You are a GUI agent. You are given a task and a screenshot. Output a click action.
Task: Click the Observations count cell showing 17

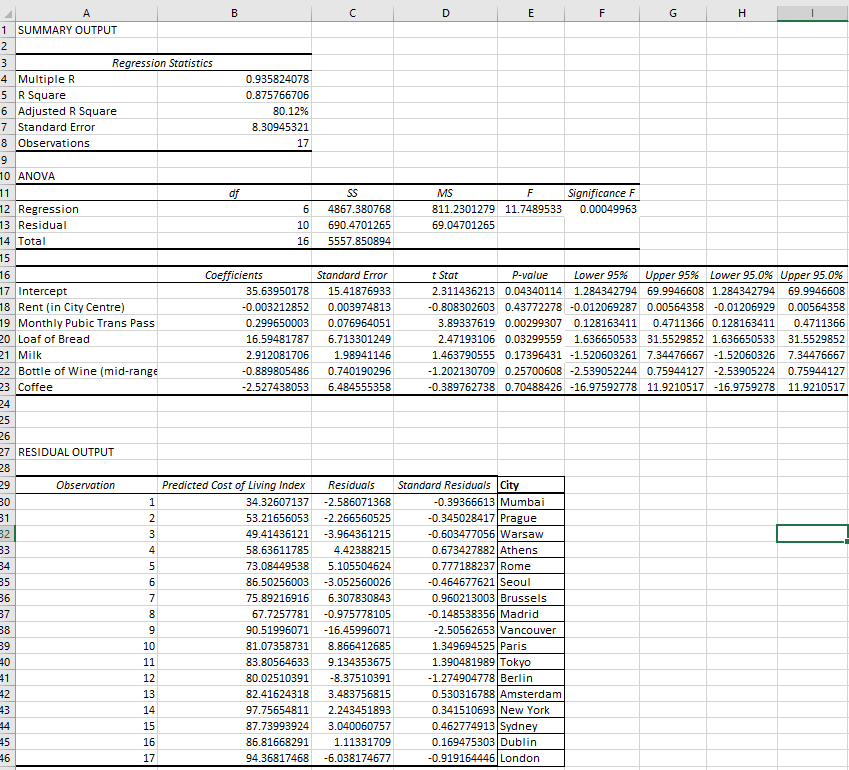(233, 143)
